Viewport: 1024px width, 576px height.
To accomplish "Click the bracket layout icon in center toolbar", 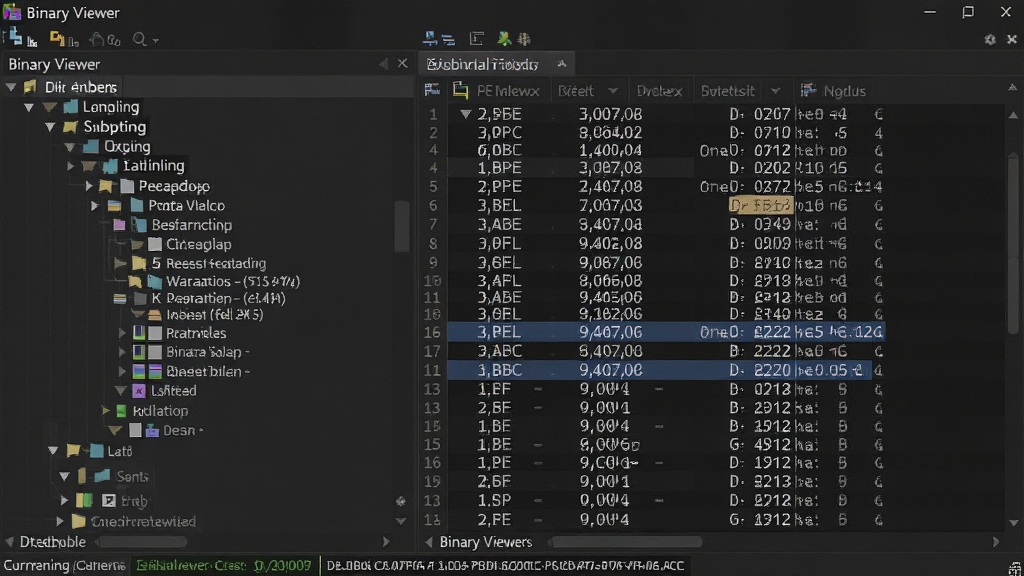I will [x=477, y=39].
